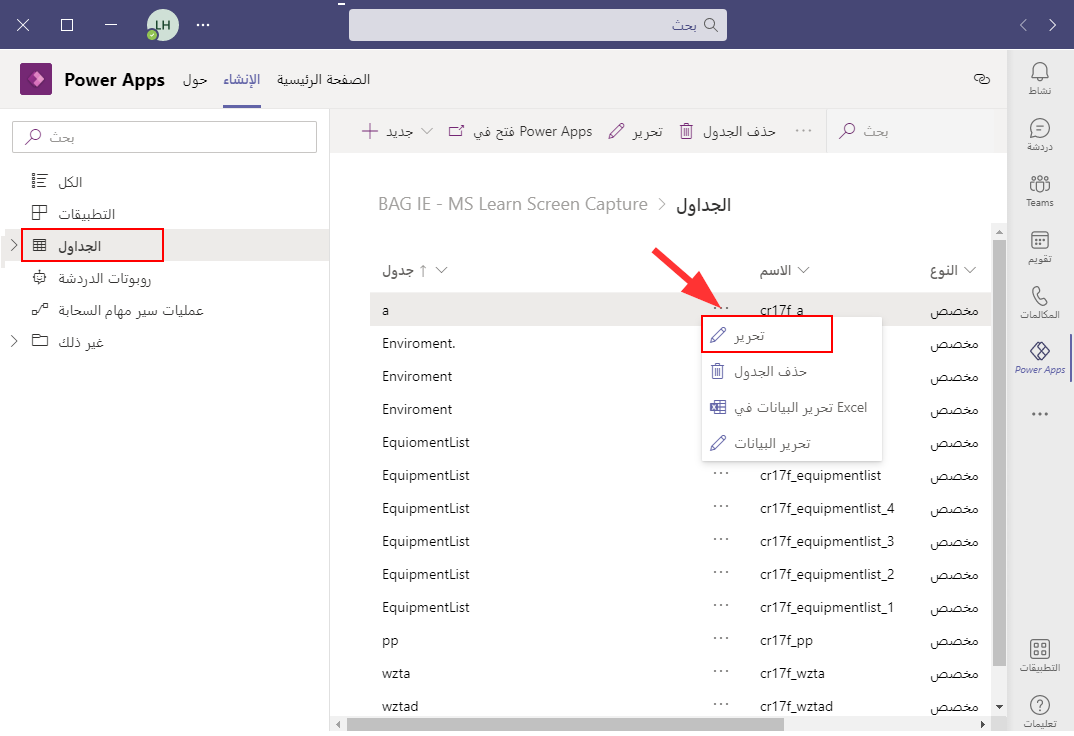Click the ellipsis for row cr17f_wztad
Image resolution: width=1074 pixels, height=736 pixels.
721,704
